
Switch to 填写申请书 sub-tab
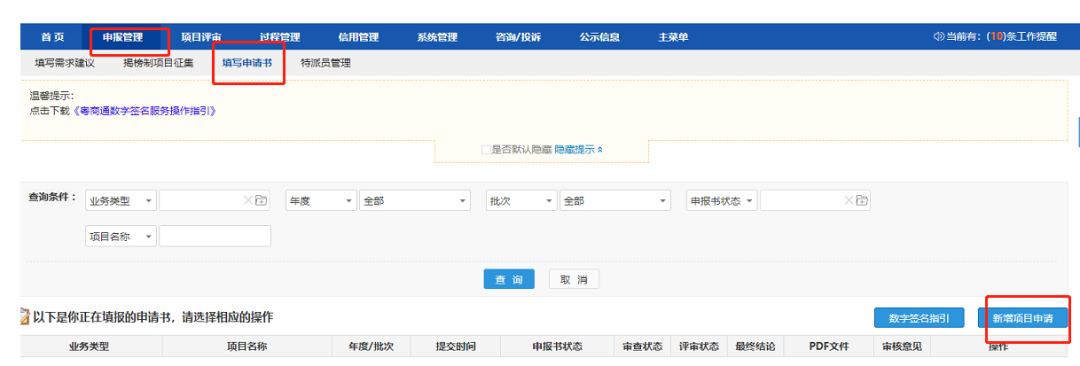click(x=247, y=63)
